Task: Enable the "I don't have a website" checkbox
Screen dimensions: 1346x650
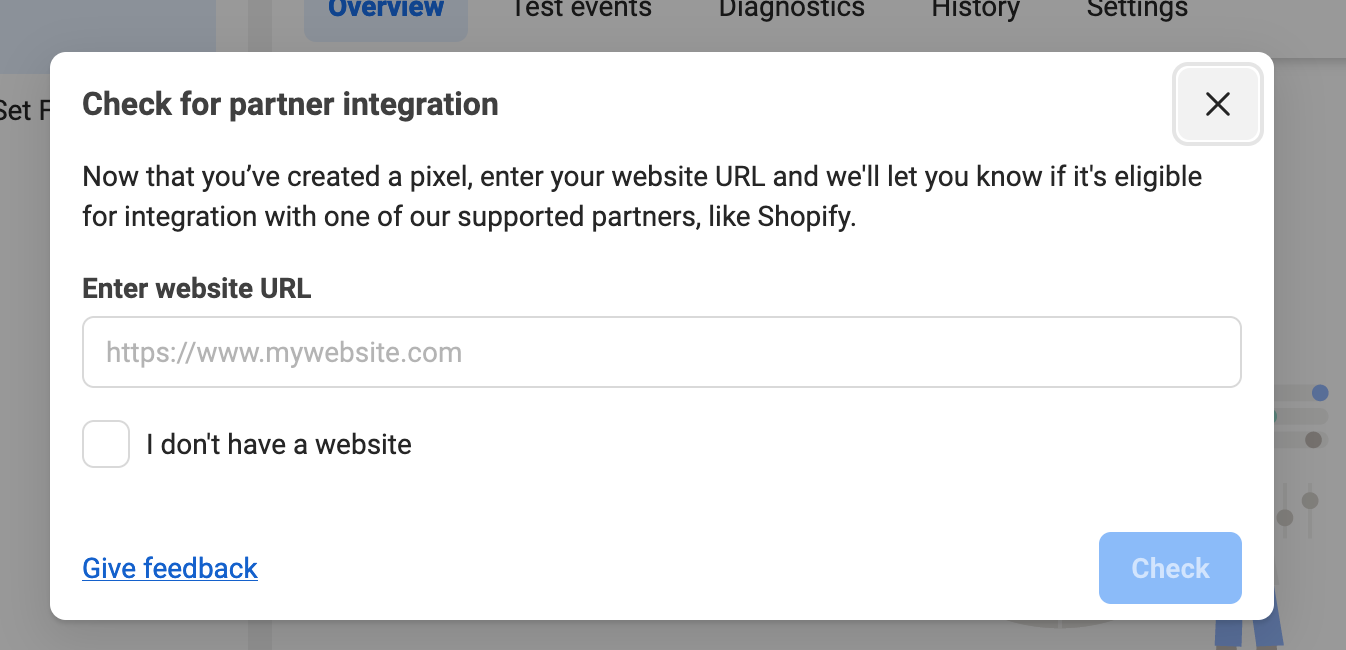Action: 106,444
